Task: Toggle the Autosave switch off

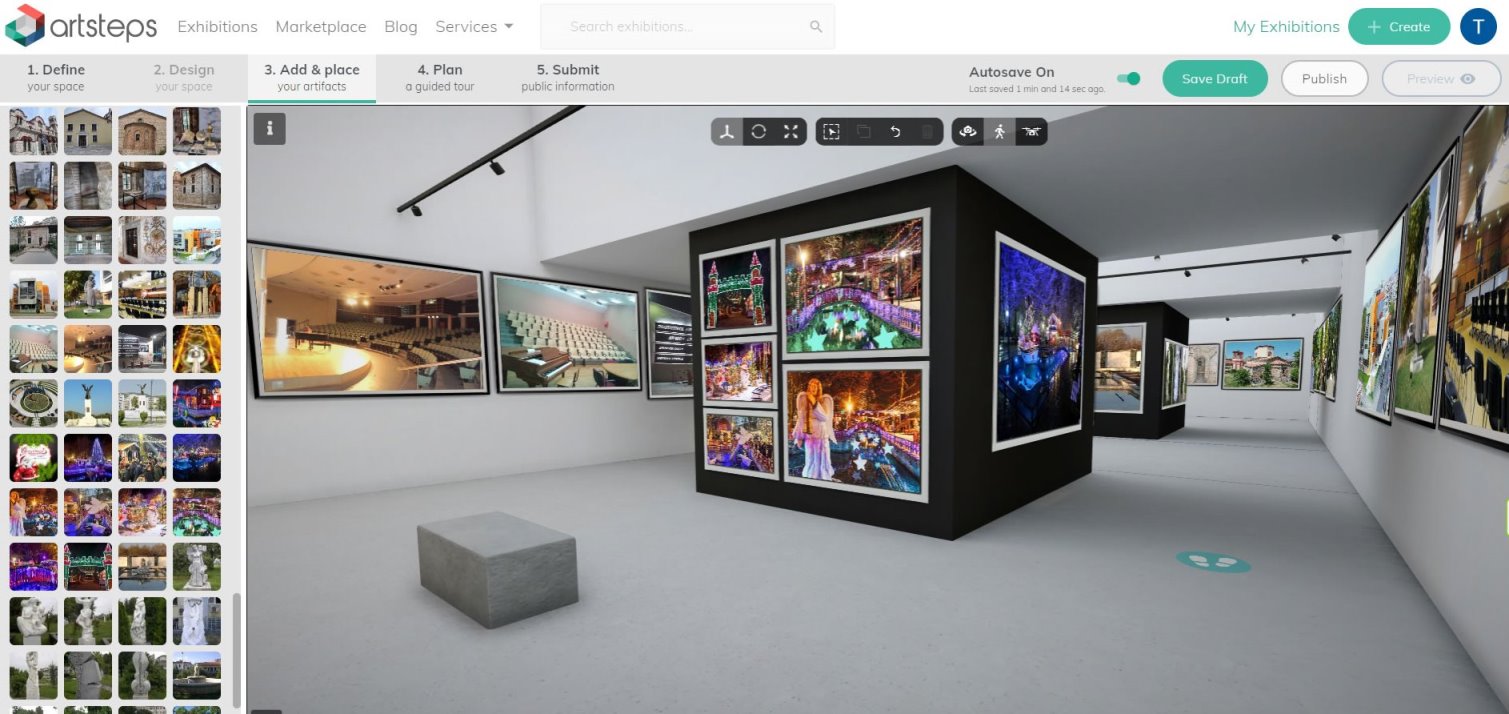Action: pyautogui.click(x=1129, y=79)
